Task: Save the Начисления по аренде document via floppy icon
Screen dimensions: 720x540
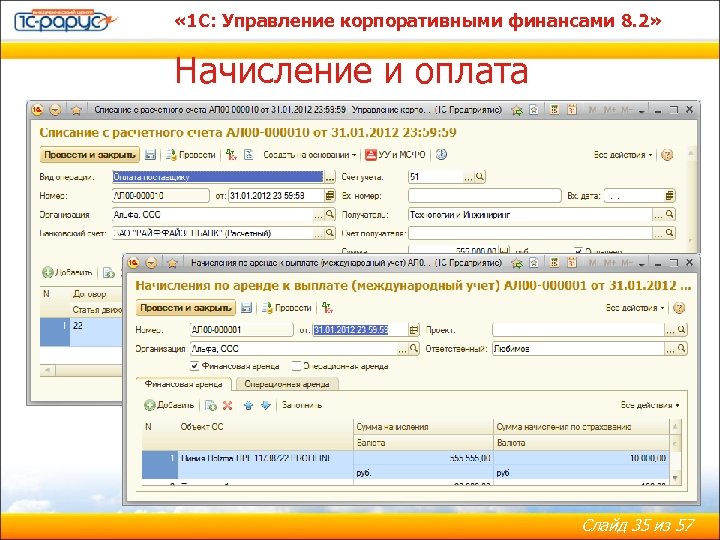Action: [246, 308]
